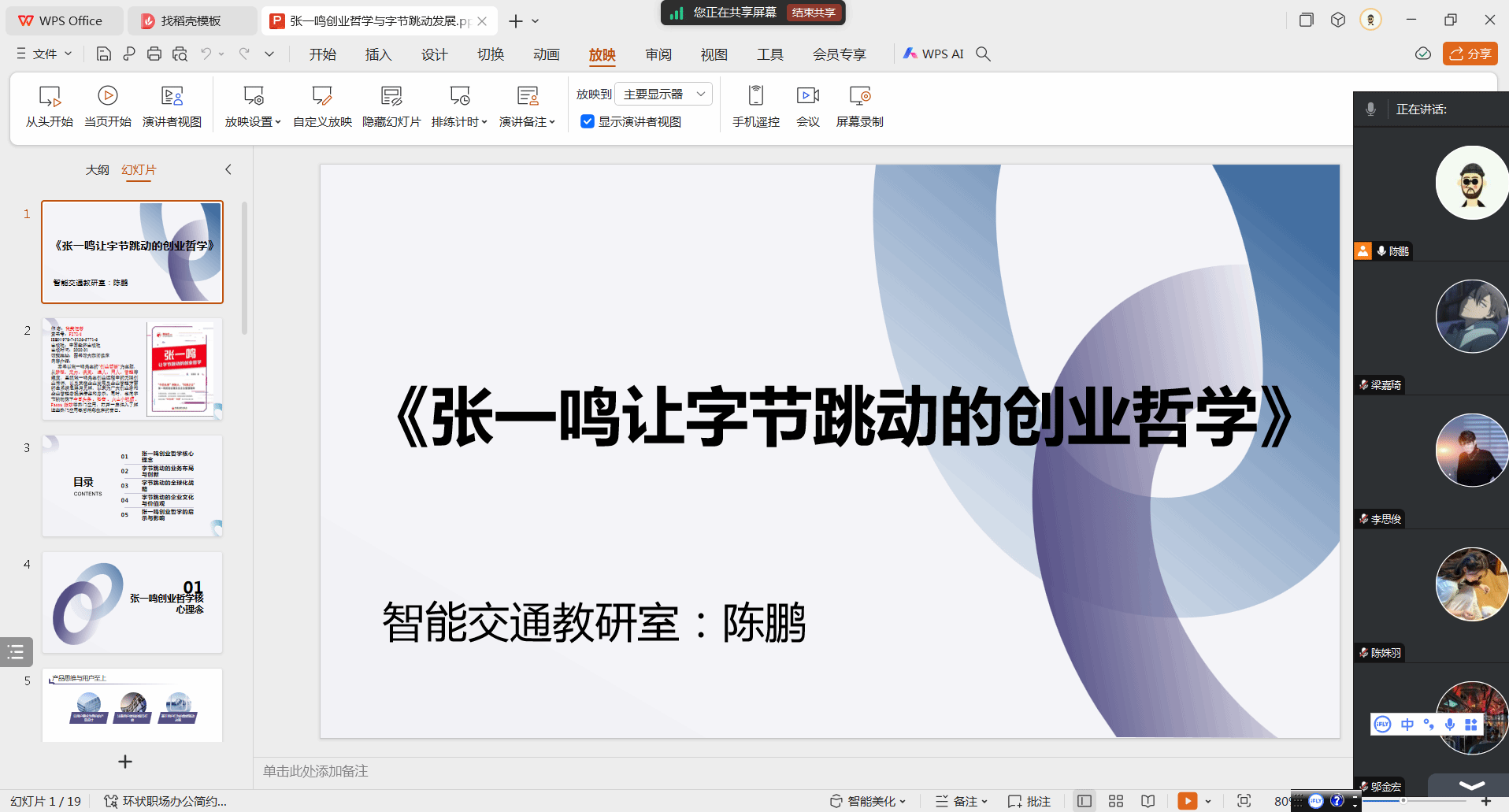Switch to the 大纲 outline tab
The height and width of the screenshot is (812, 1509).
[x=98, y=170]
